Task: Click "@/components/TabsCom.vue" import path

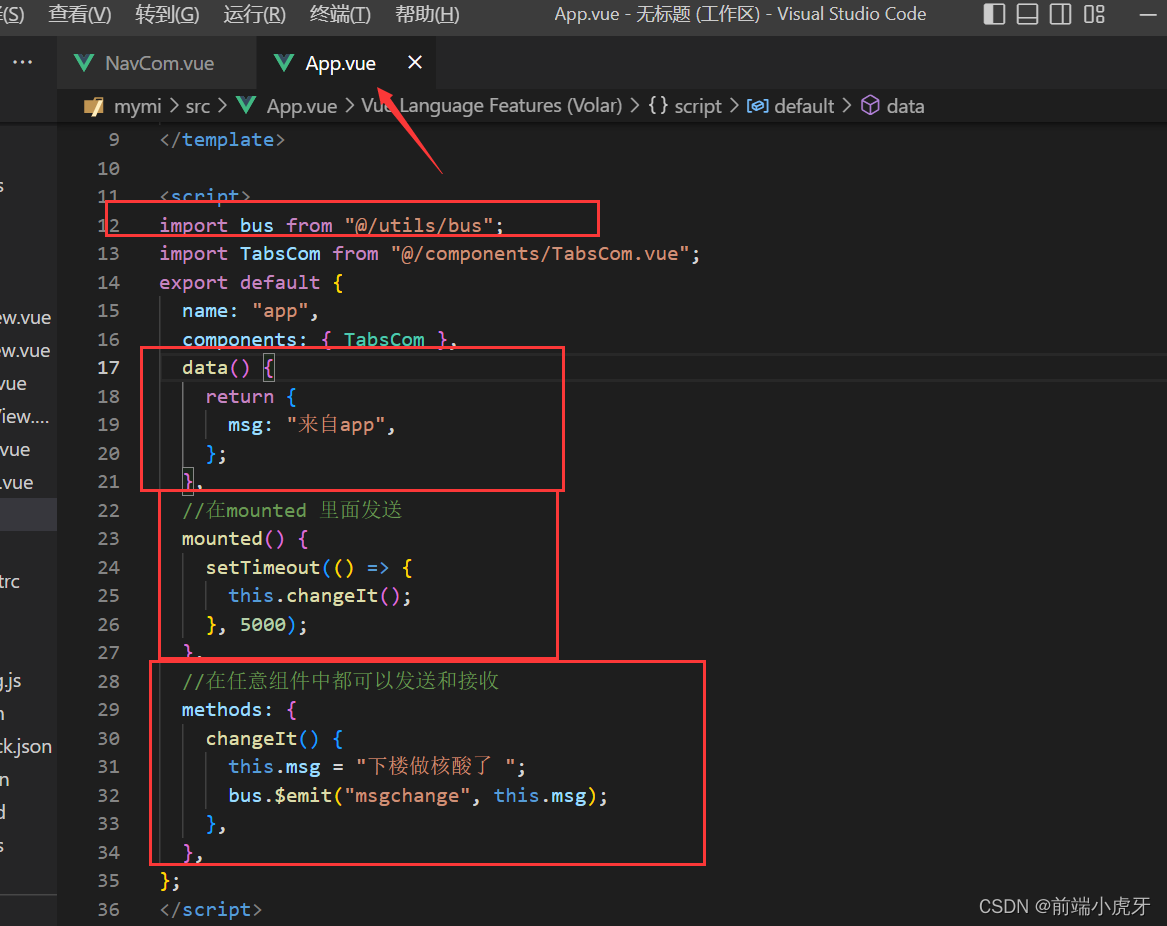Action: coord(540,254)
